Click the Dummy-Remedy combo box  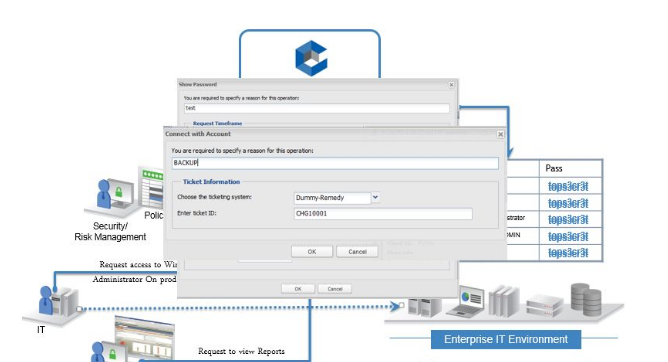pyautogui.click(x=332, y=198)
